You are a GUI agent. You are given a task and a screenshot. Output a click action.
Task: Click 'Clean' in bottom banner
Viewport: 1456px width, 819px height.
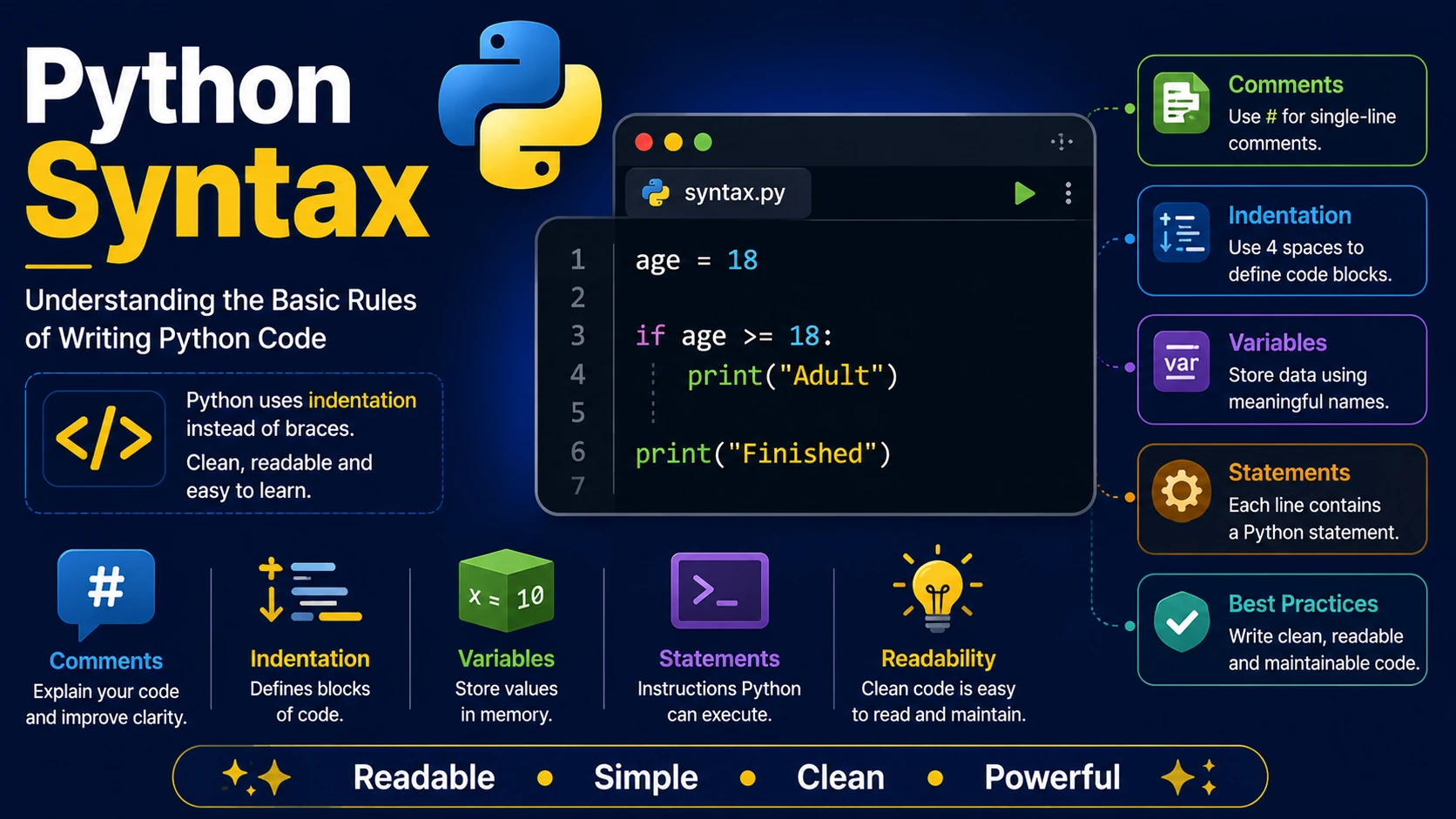pyautogui.click(x=840, y=777)
